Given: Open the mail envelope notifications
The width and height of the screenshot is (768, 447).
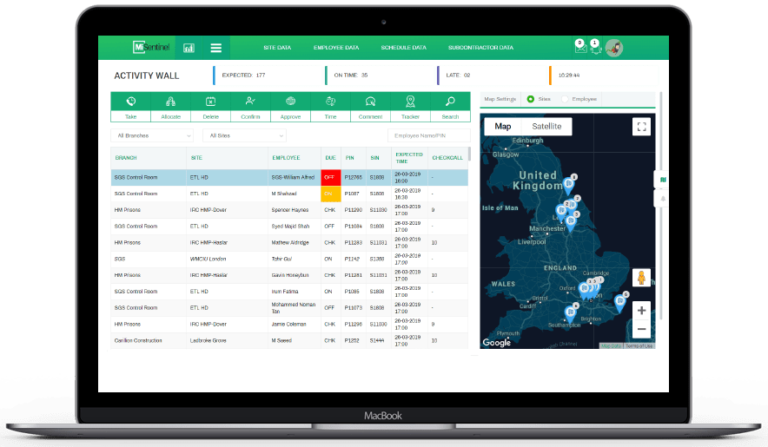Looking at the screenshot, I should tap(580, 47).
